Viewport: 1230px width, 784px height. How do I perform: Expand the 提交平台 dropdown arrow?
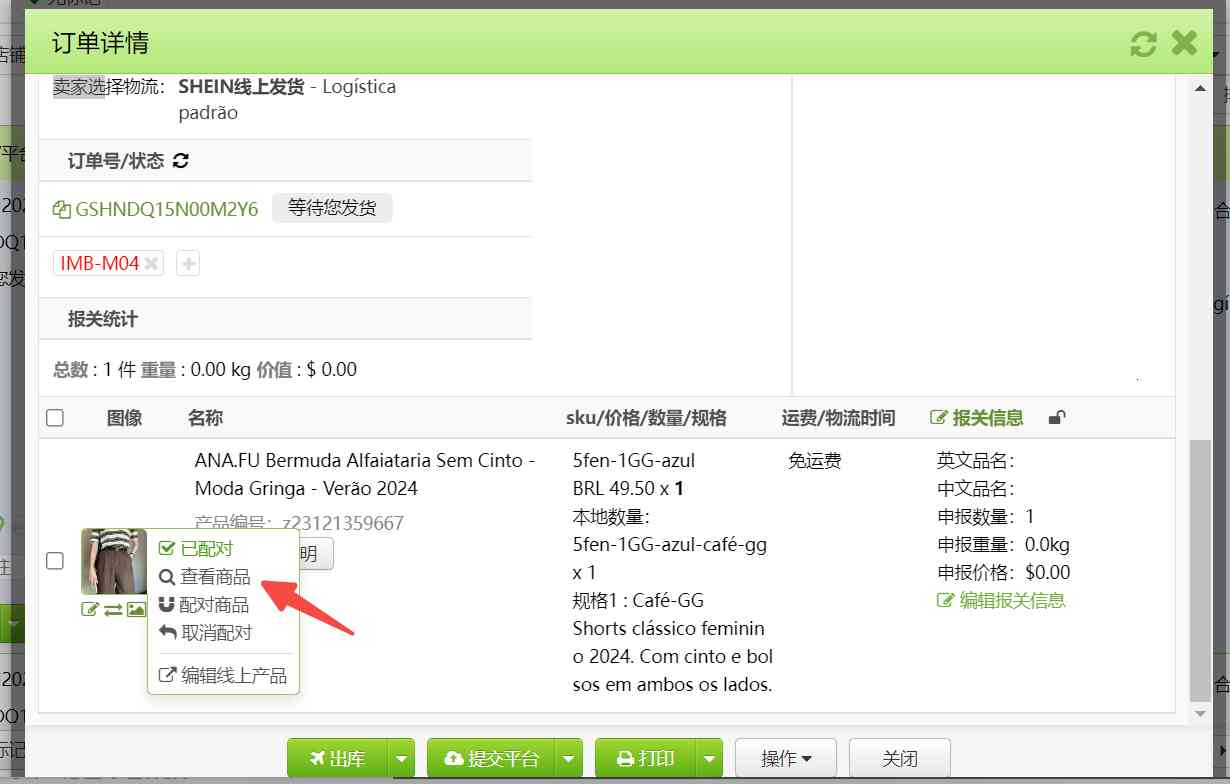click(x=569, y=759)
